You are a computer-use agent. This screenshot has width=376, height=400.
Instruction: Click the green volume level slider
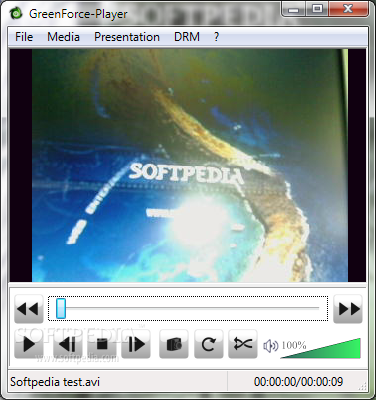(x=321, y=349)
